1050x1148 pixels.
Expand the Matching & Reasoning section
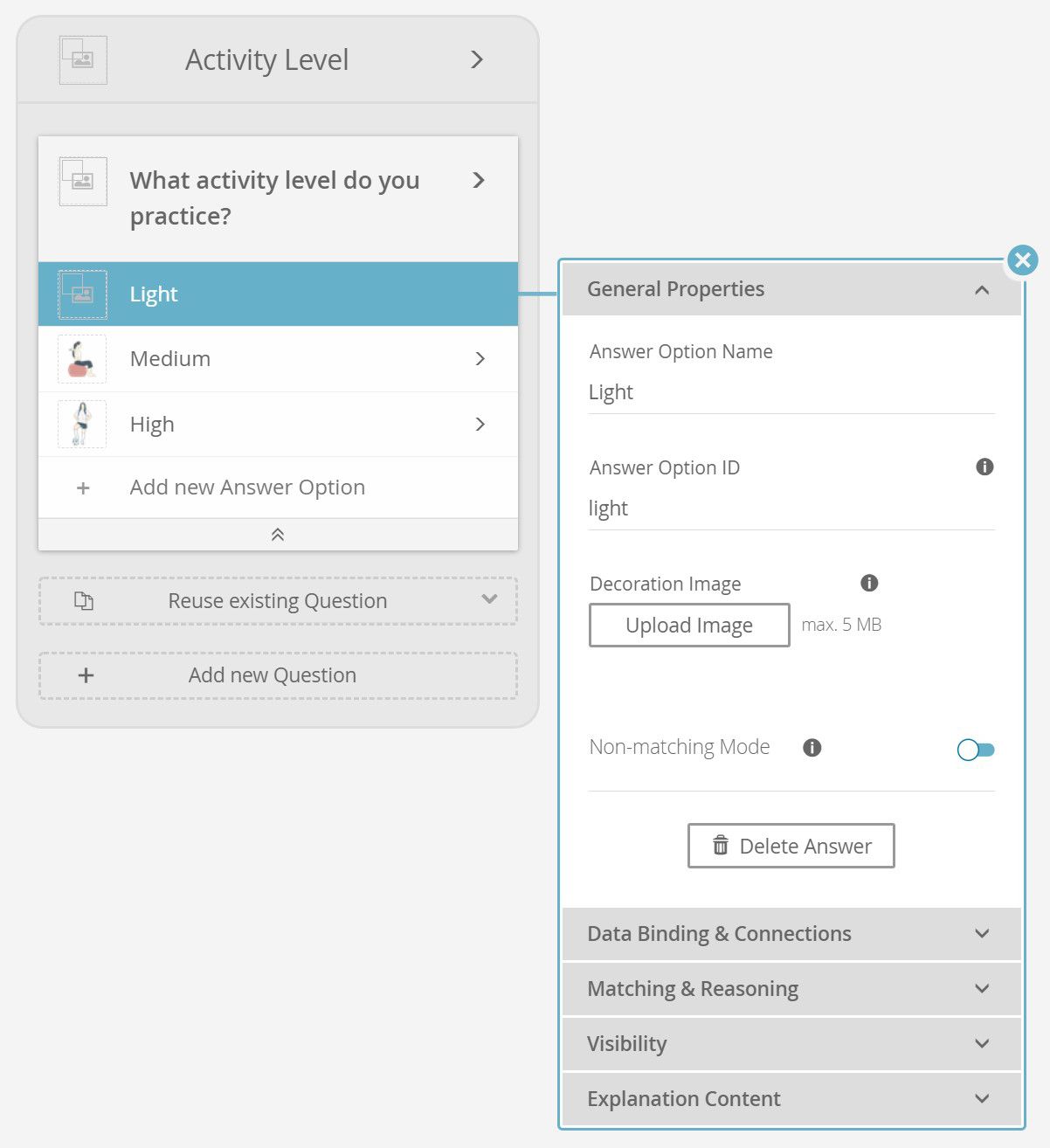click(x=791, y=988)
